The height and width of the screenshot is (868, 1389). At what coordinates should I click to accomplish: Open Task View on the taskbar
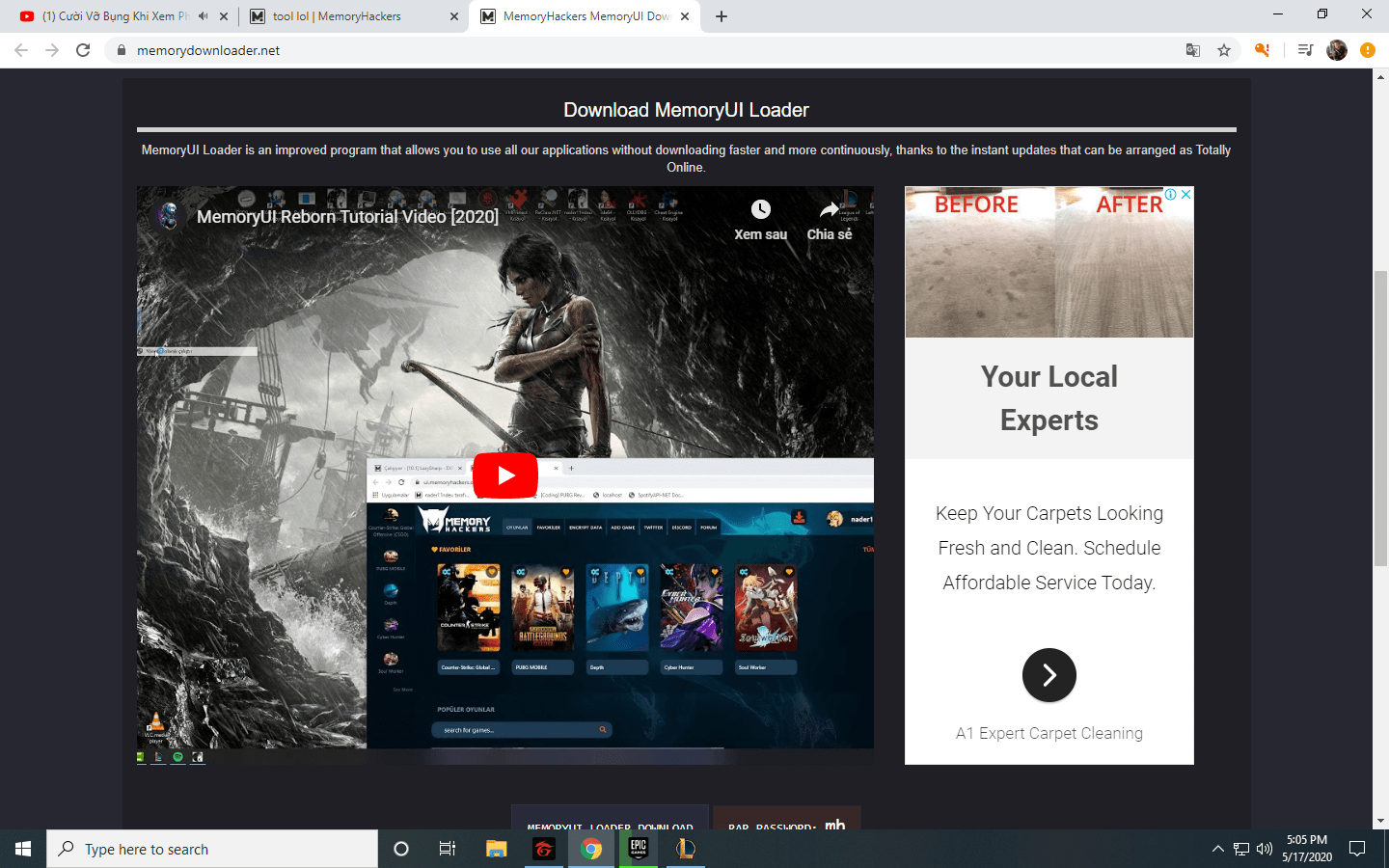(448, 849)
